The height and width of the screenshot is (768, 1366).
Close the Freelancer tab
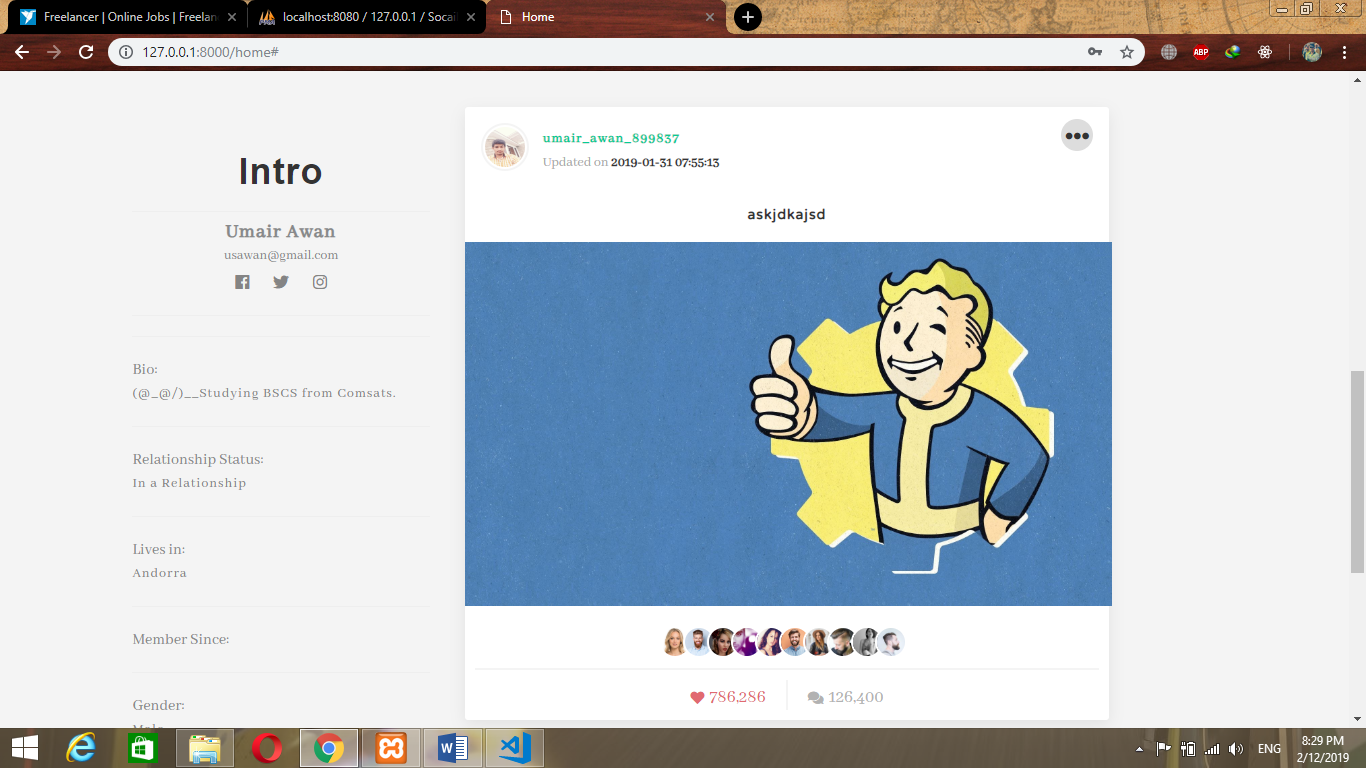(x=232, y=17)
